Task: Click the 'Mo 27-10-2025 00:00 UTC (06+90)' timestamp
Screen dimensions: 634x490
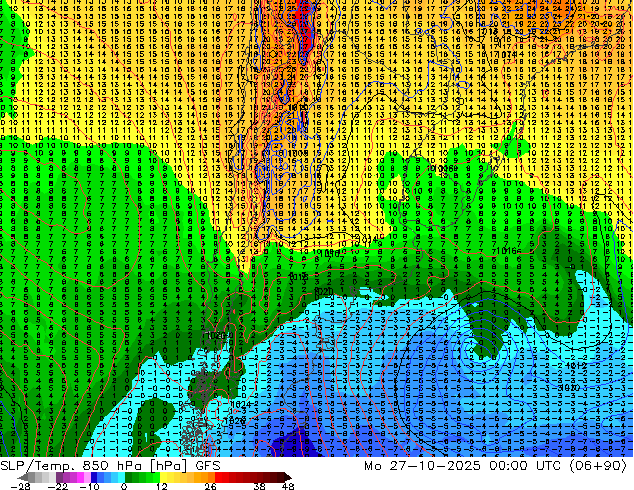Action: [495, 466]
